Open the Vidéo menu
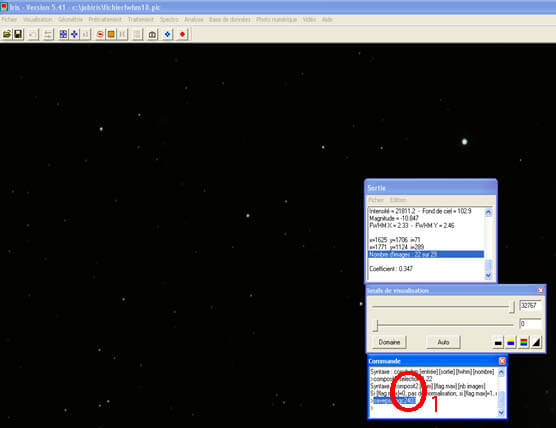The height and width of the screenshot is (428, 556). coord(309,20)
